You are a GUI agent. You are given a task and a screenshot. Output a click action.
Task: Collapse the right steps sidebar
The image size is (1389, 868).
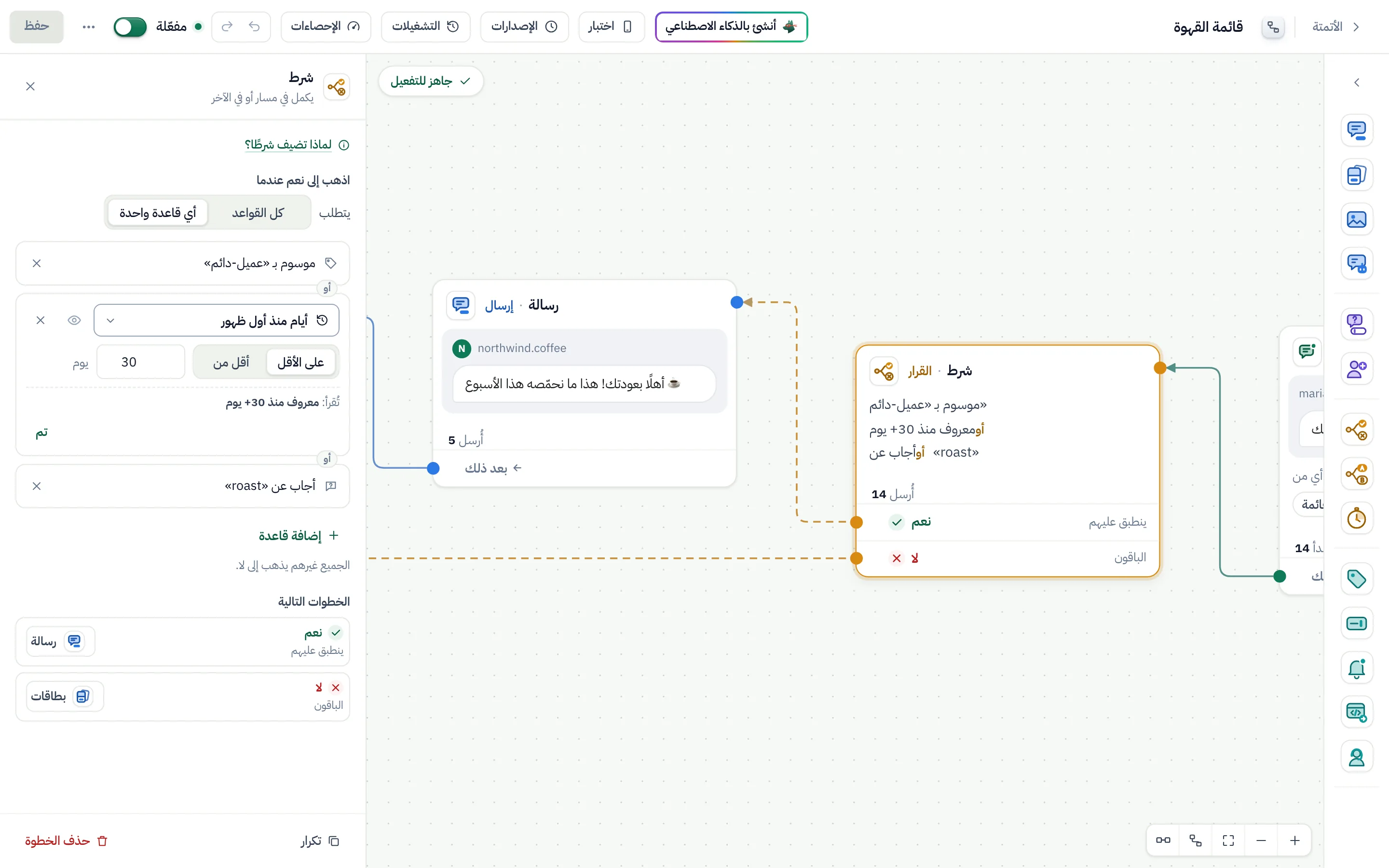click(1356, 82)
